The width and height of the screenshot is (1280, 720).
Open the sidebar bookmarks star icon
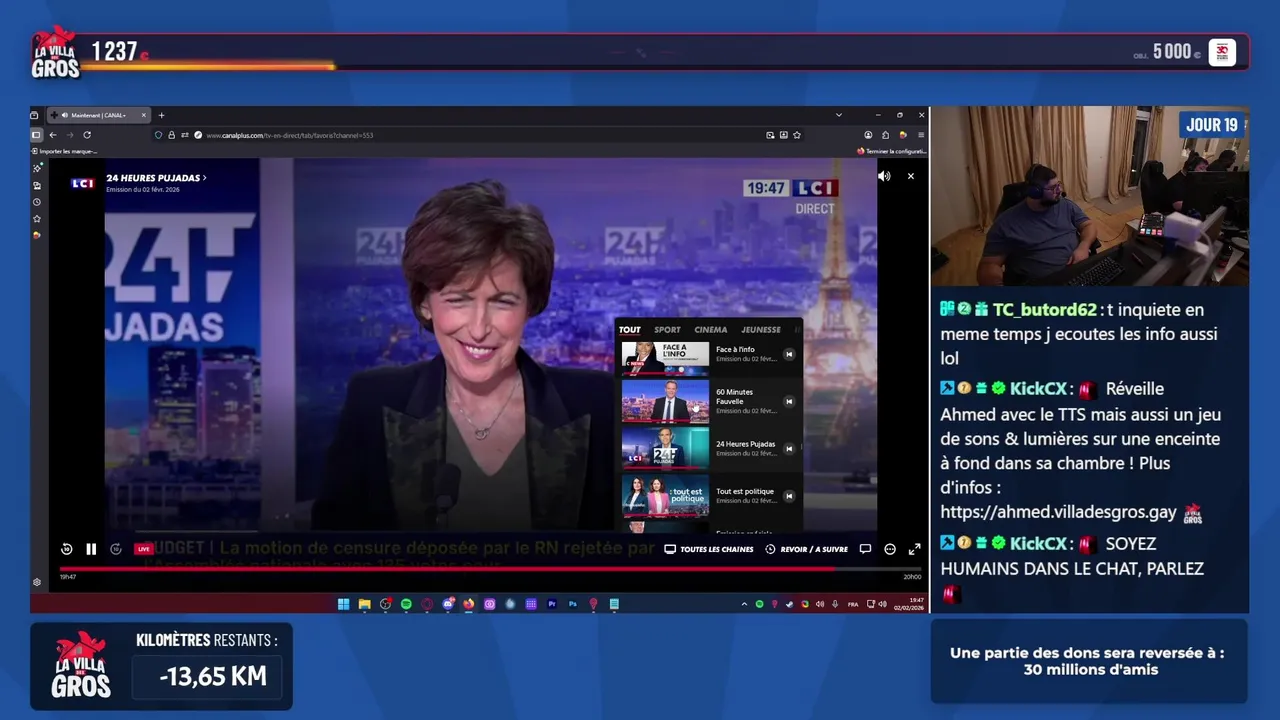click(37, 218)
